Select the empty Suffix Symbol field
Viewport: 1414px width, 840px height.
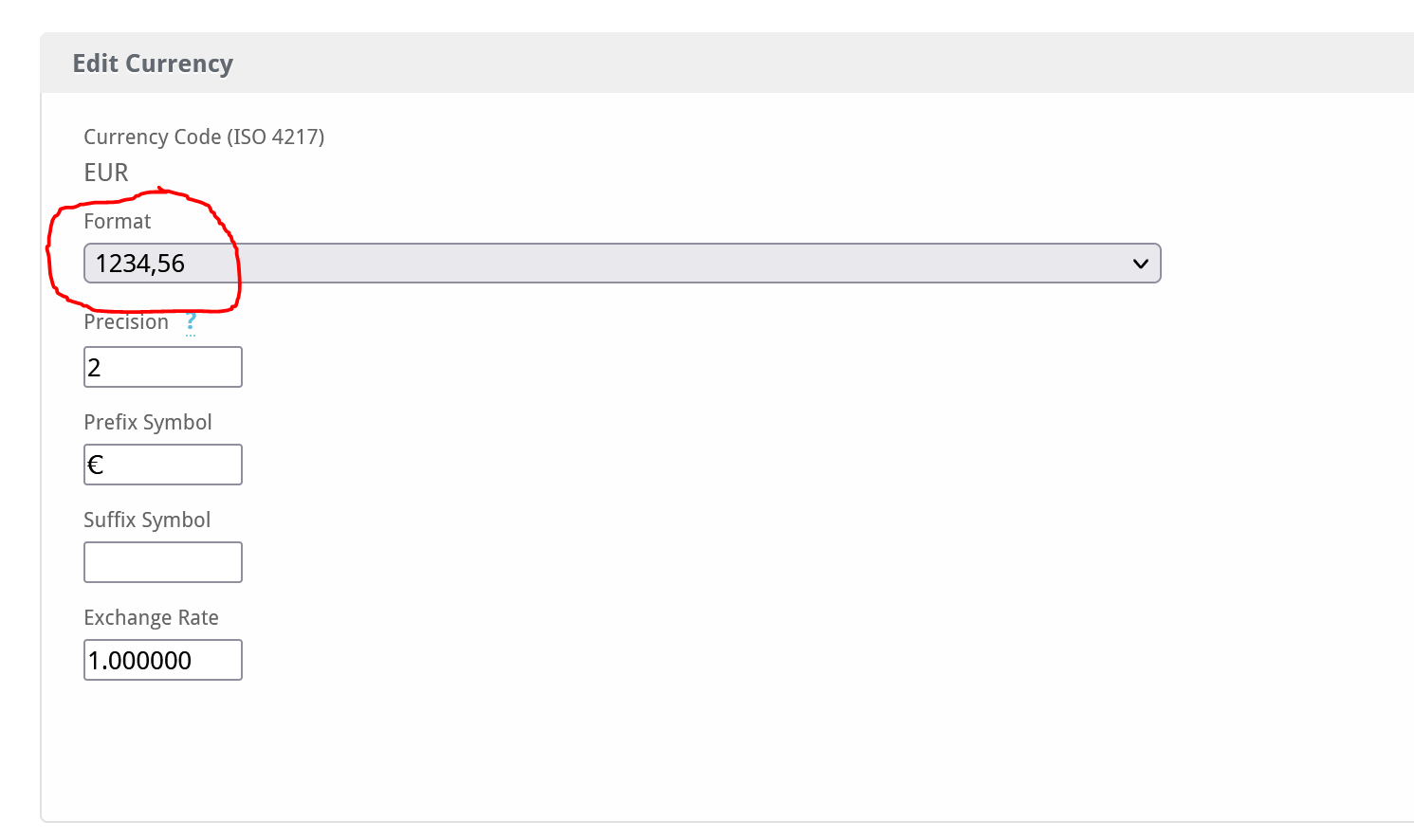(163, 562)
